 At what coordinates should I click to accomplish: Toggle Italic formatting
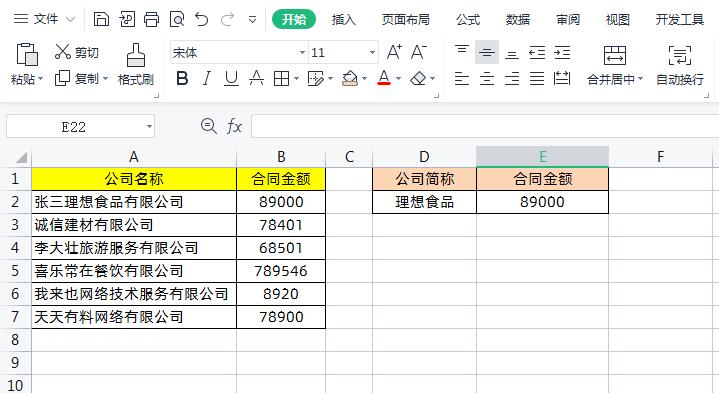tap(207, 78)
